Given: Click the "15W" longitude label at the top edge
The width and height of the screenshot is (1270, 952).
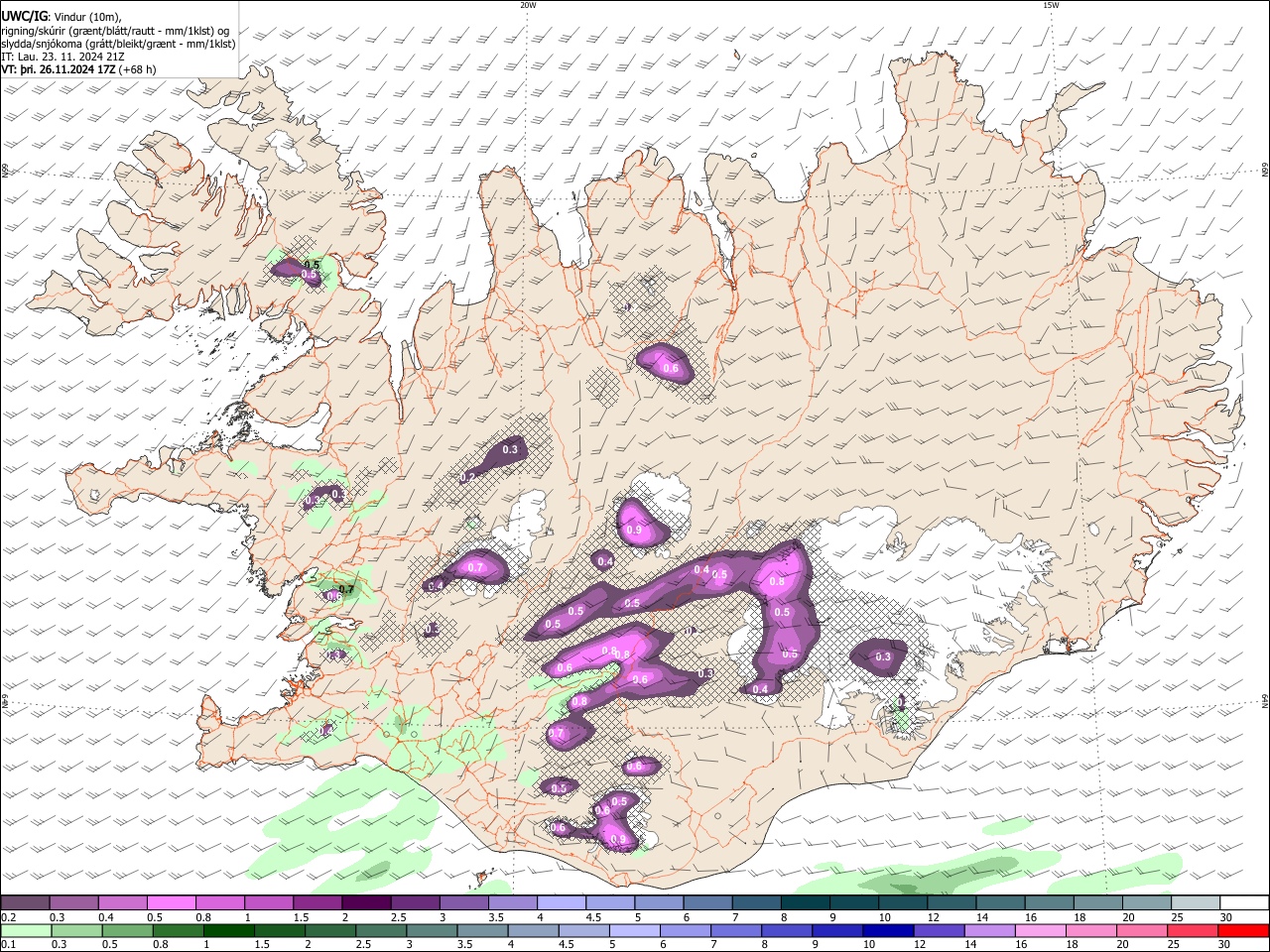Looking at the screenshot, I should click(x=1051, y=5).
